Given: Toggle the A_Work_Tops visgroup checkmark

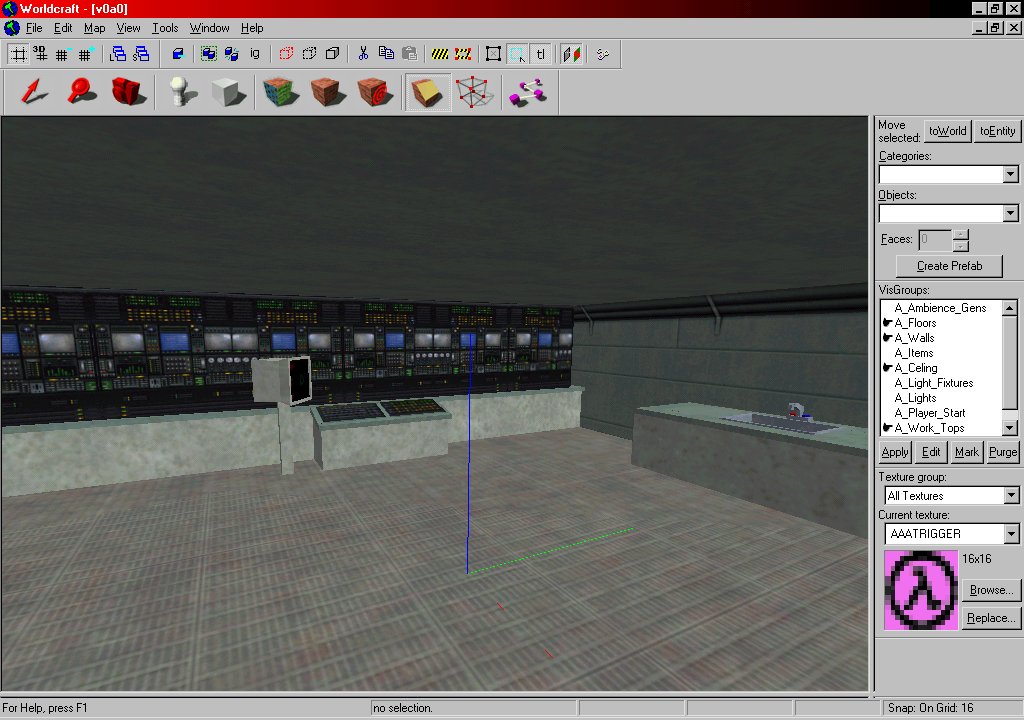Looking at the screenshot, I should point(888,428).
